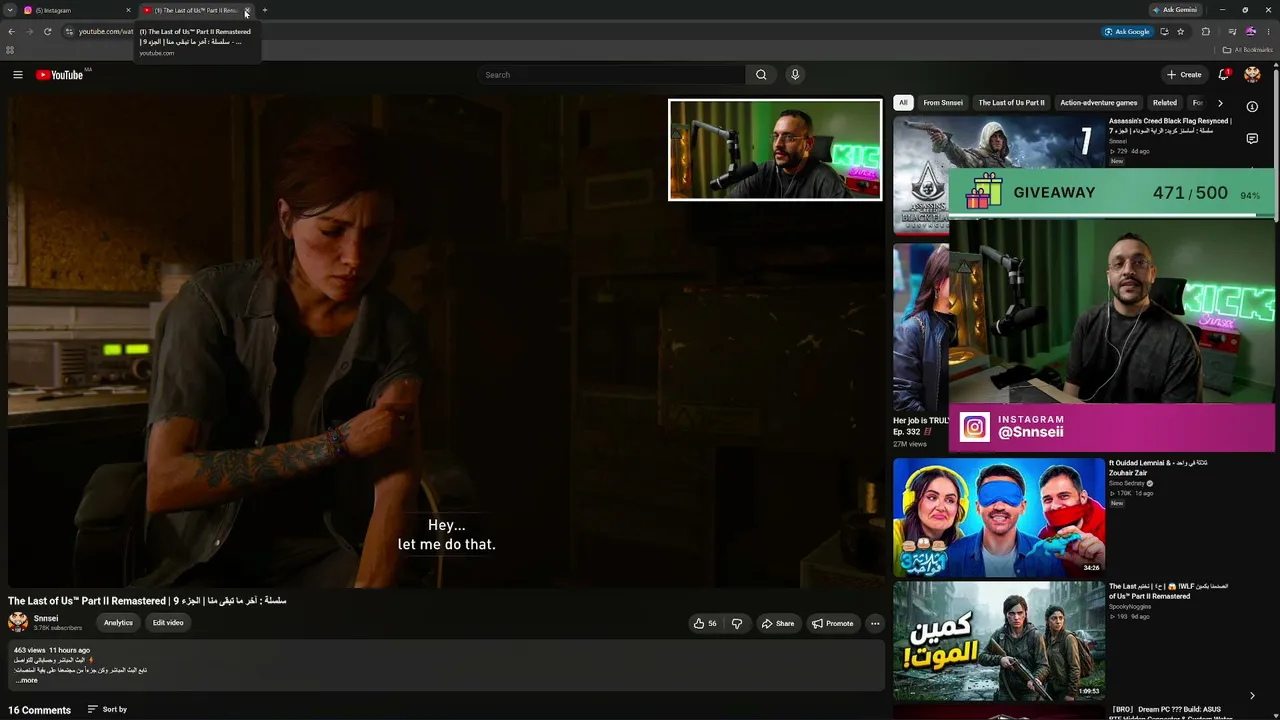Open the Create menu button

(x=1184, y=75)
